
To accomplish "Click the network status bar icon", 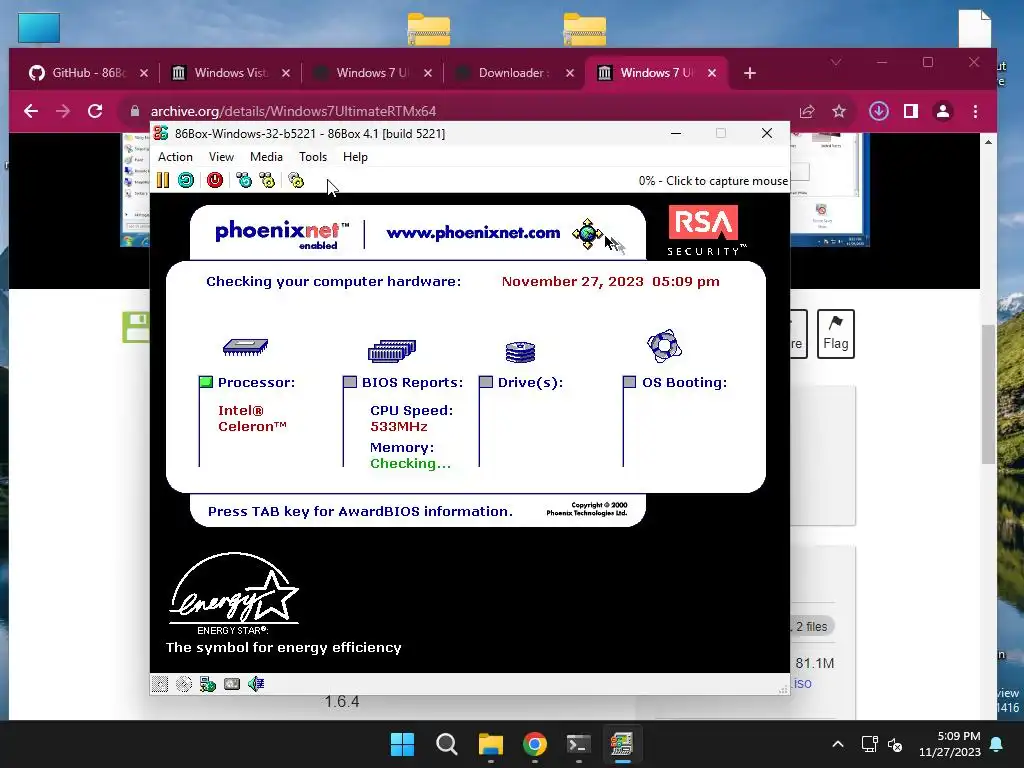I will click(x=208, y=684).
